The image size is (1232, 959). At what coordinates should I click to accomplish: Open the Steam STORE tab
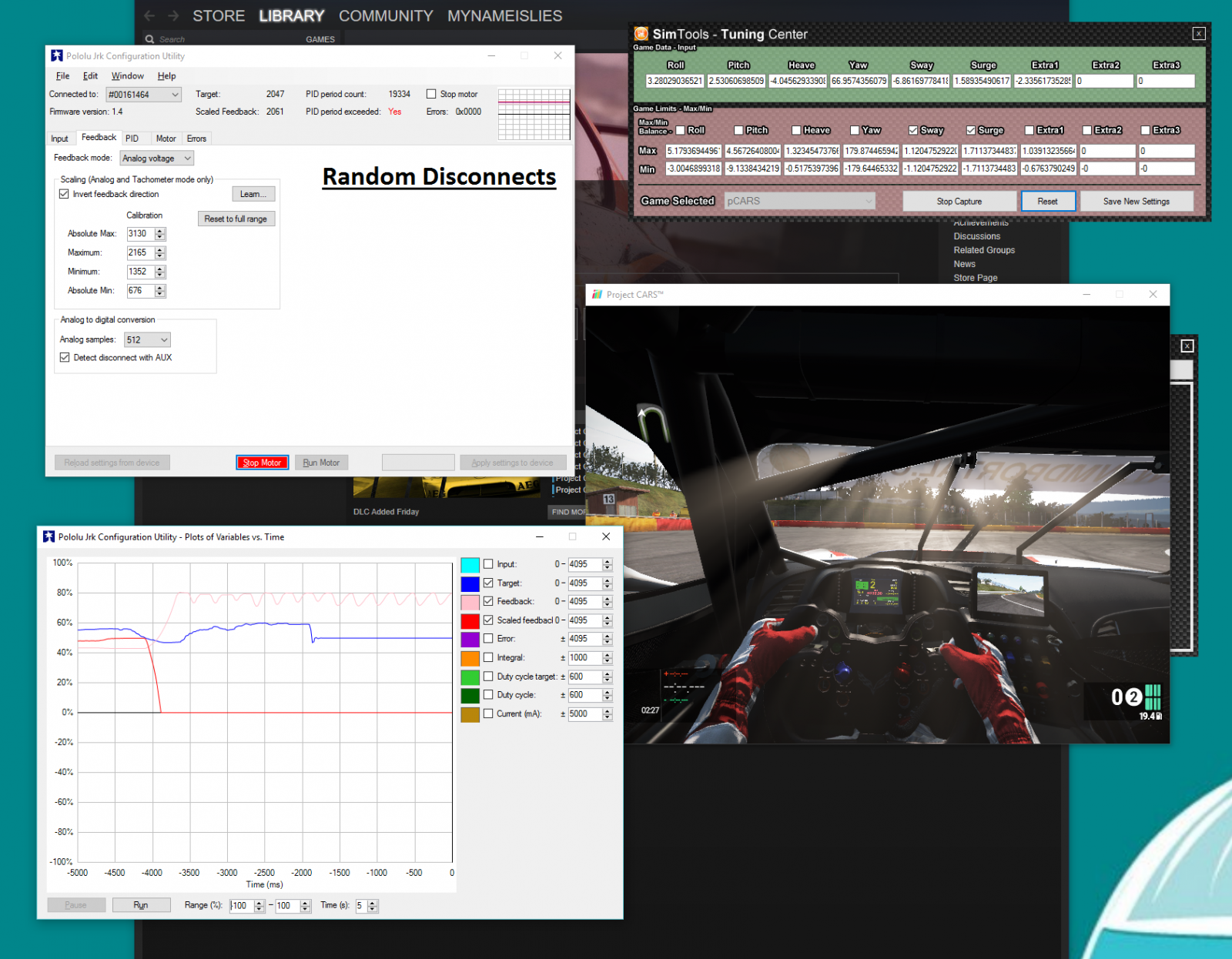pos(219,15)
